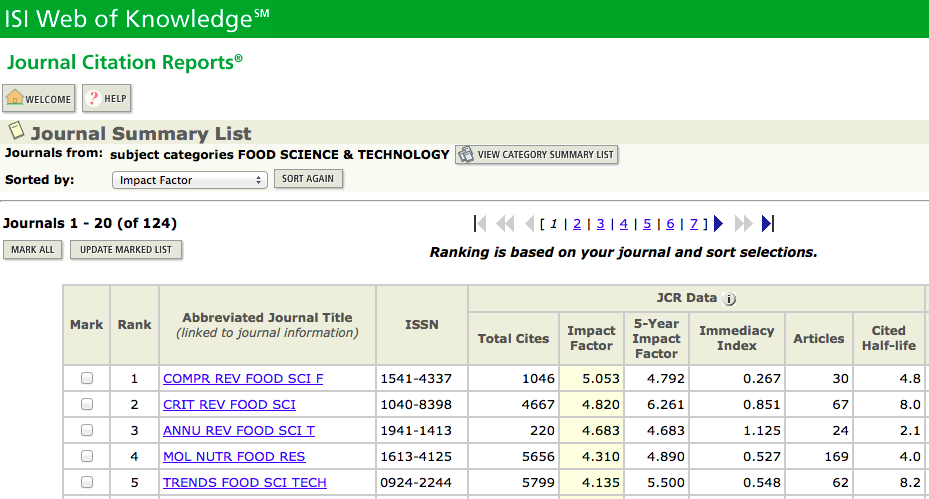This screenshot has height=499, width=929.
Task: Open Help with the question mark icon
Action: tap(107, 99)
